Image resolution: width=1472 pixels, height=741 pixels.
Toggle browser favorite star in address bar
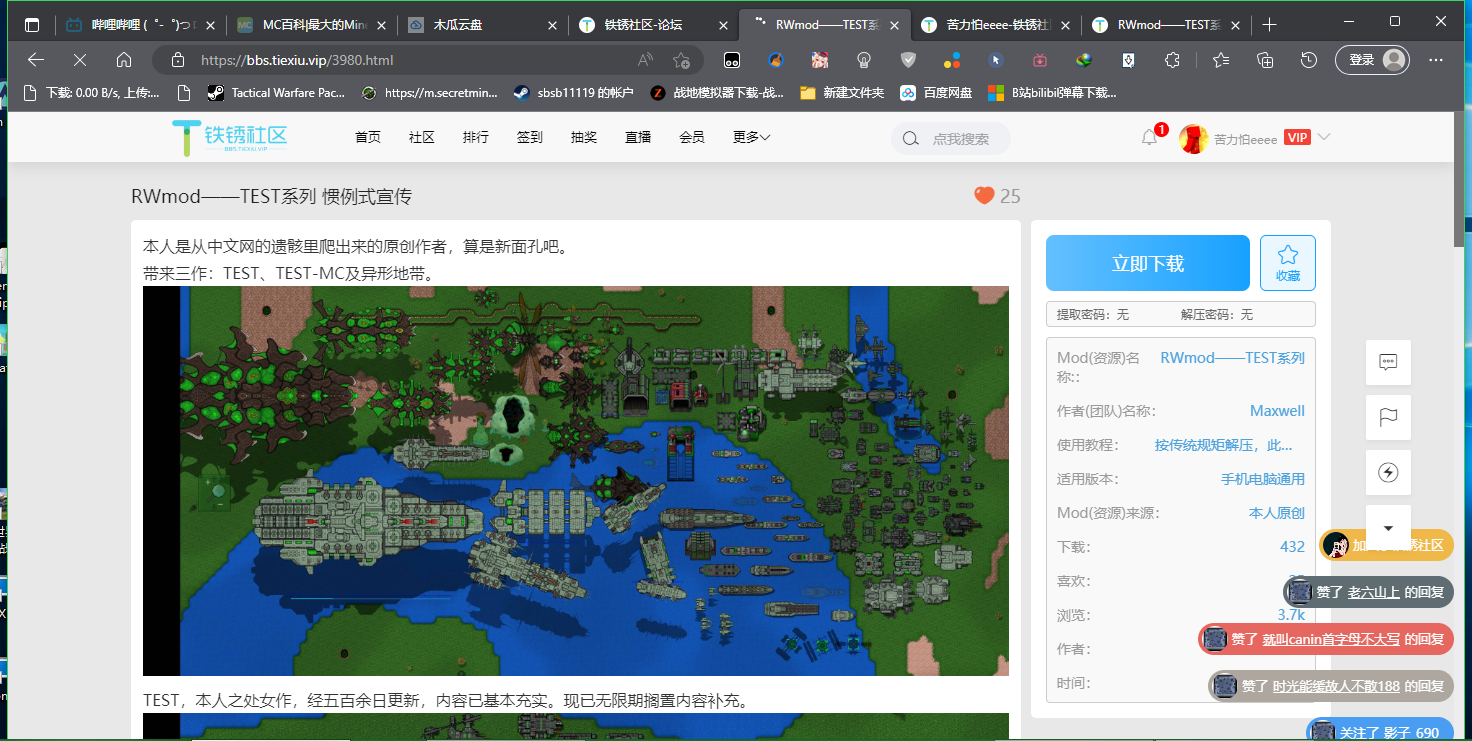681,60
